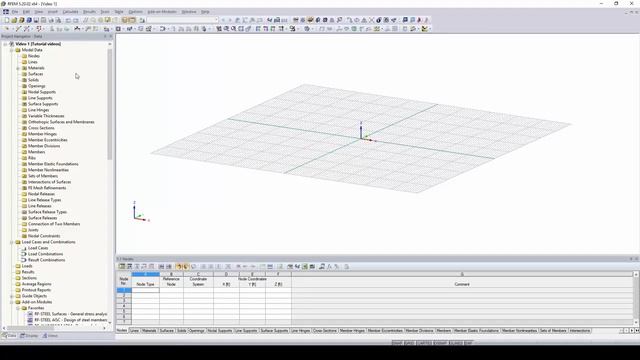The height and width of the screenshot is (360, 640).
Task: Open the Insert menu
Action: (53, 12)
